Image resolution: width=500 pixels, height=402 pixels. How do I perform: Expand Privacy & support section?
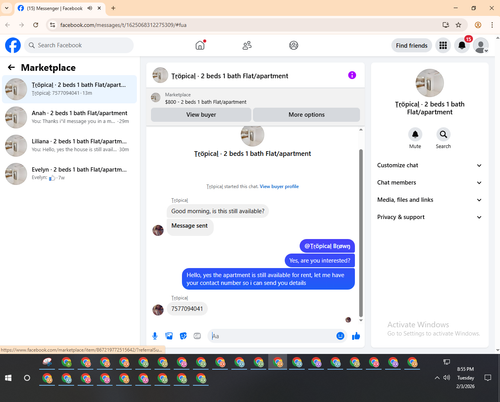pyautogui.click(x=429, y=217)
